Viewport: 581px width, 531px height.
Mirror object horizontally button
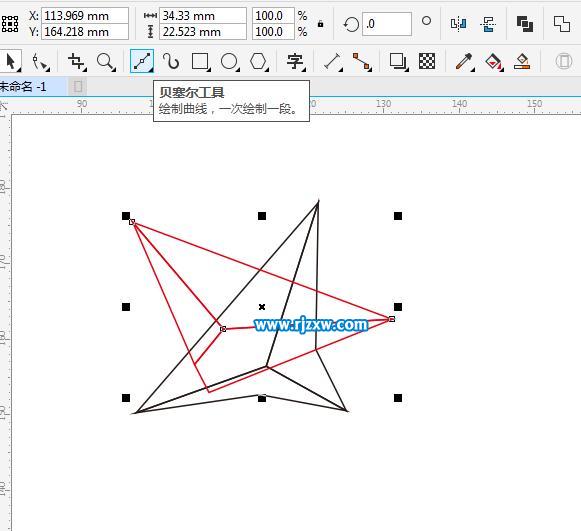(458, 24)
